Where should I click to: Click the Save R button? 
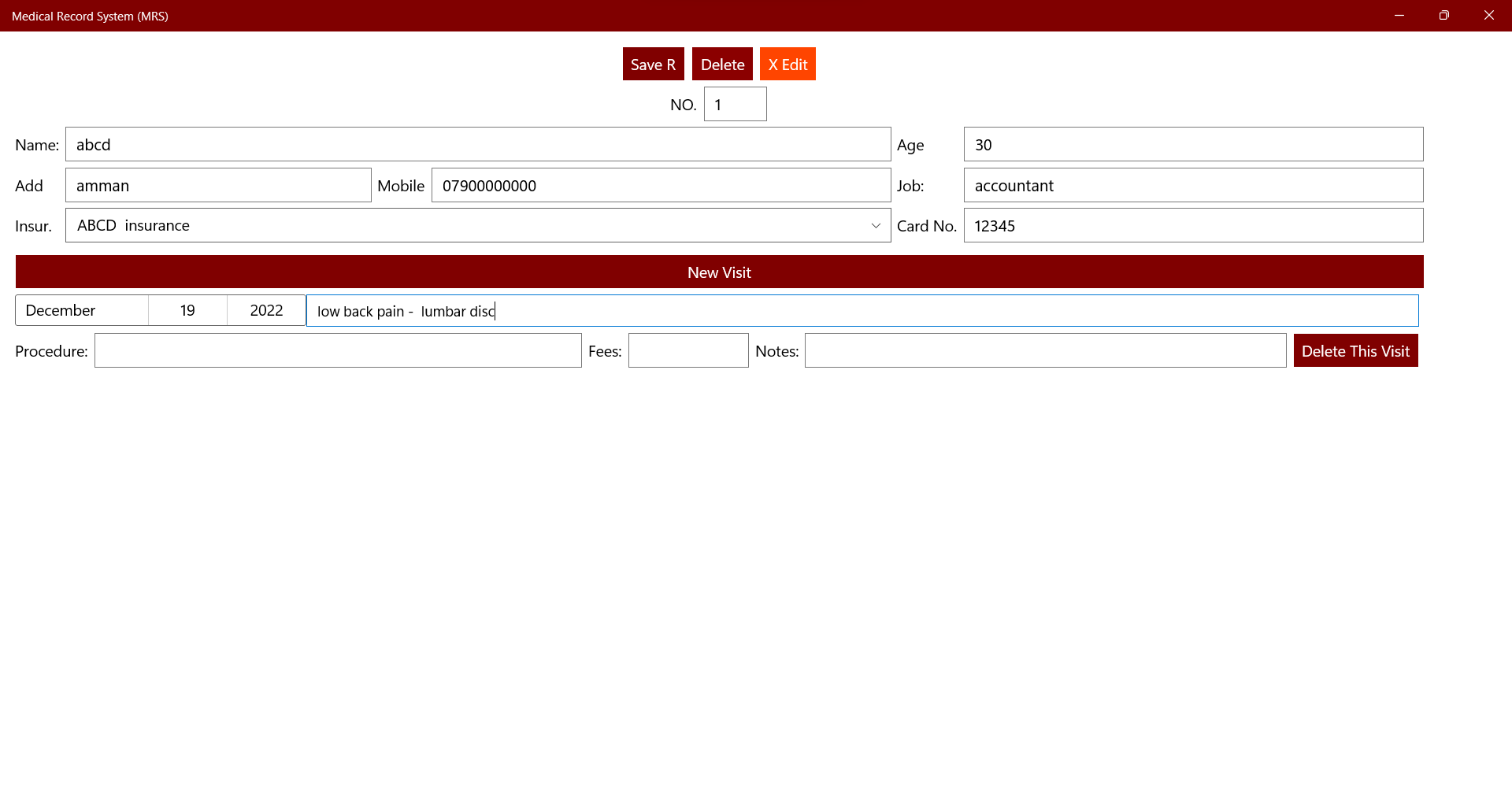tap(653, 64)
